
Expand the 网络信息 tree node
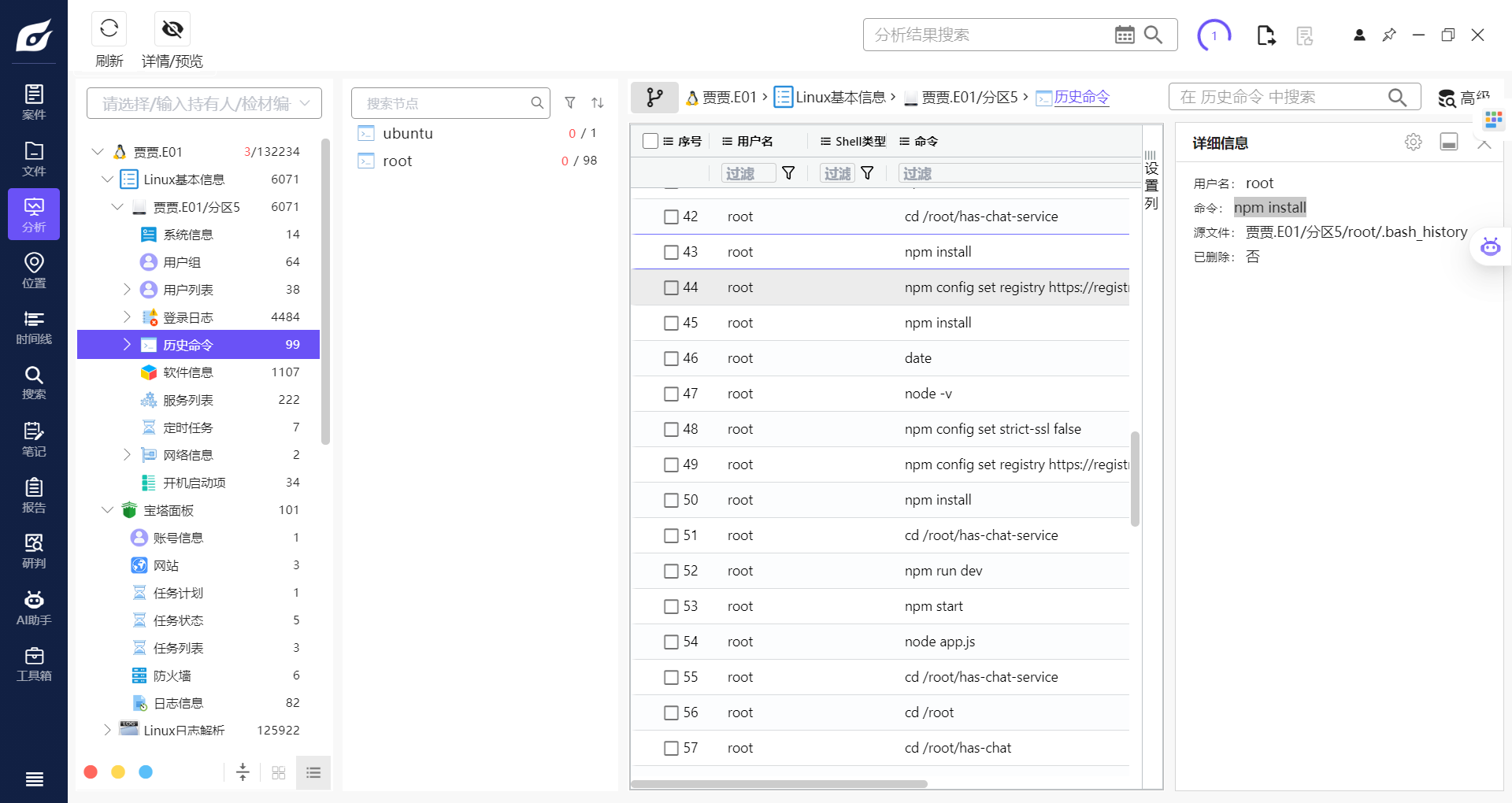[127, 454]
